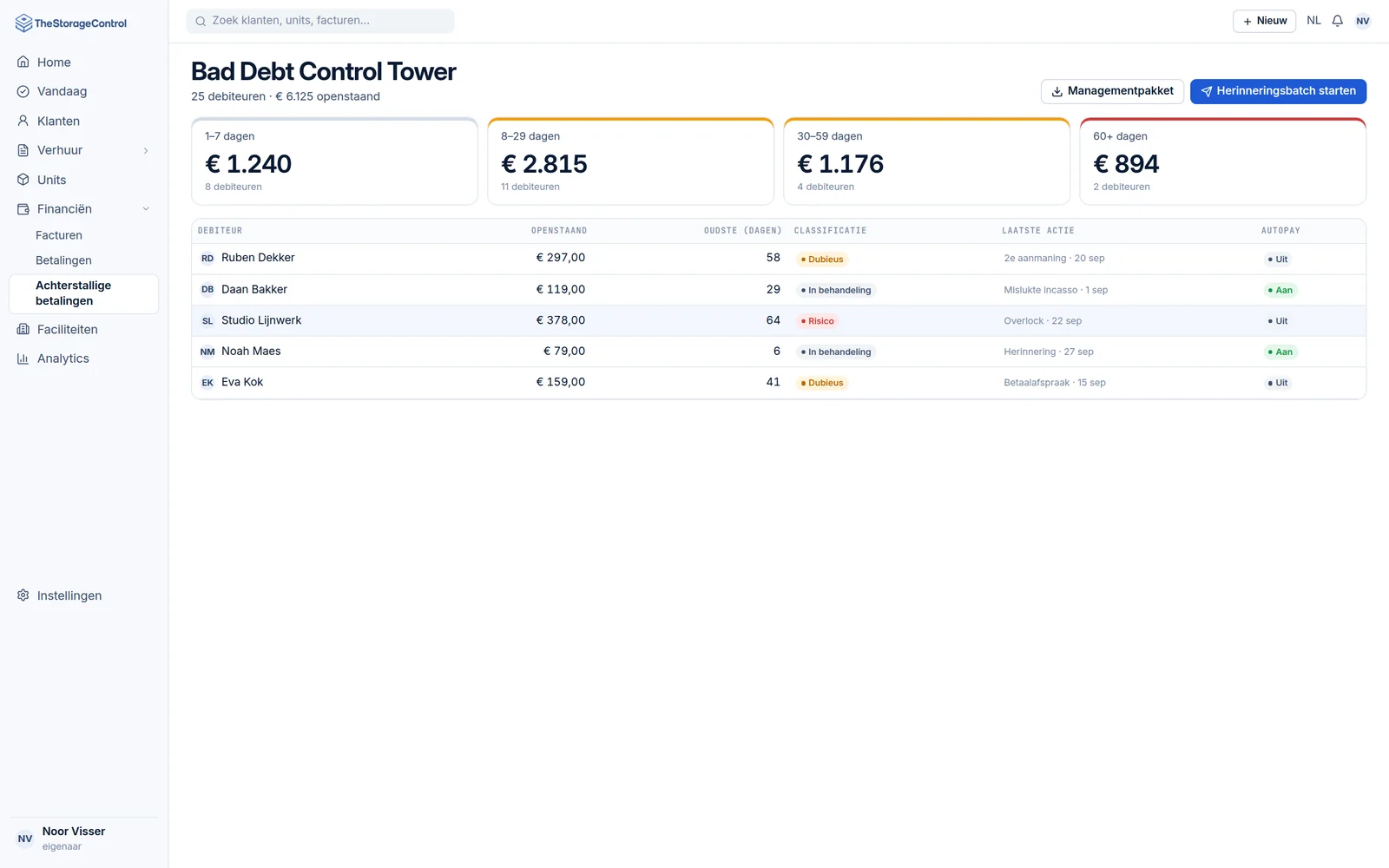Click 'Betaalafspraak · 15 sep' text
The image size is (1389, 868).
tap(1055, 383)
